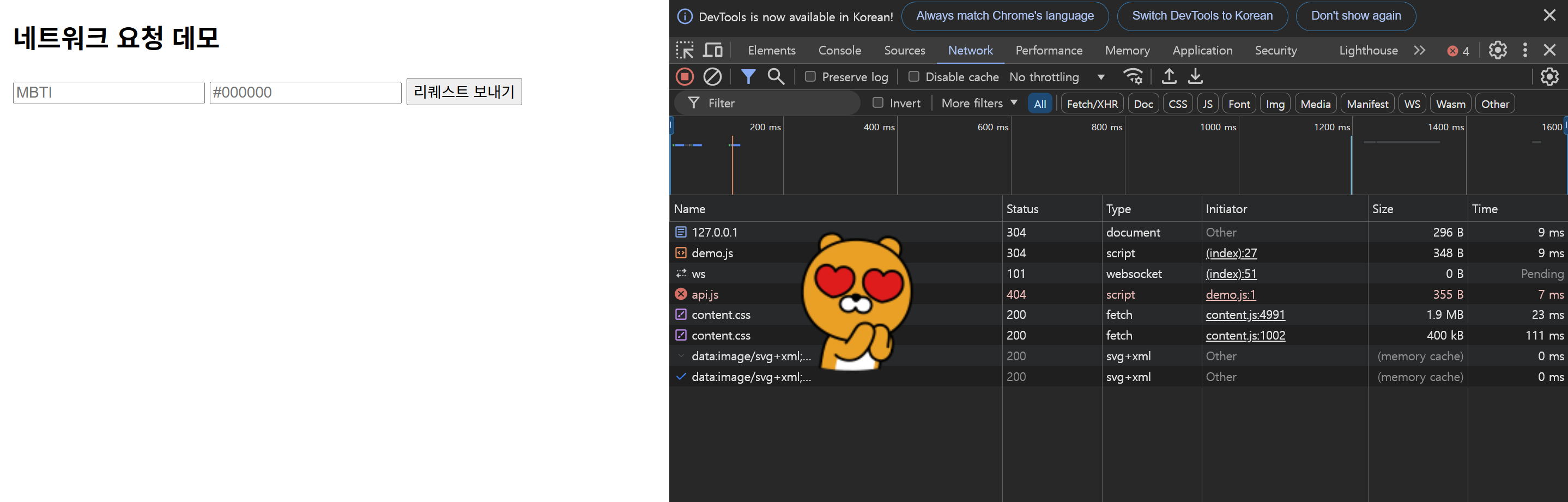Click Always match Chrome's language button
The image size is (1568, 502).
[1004, 16]
